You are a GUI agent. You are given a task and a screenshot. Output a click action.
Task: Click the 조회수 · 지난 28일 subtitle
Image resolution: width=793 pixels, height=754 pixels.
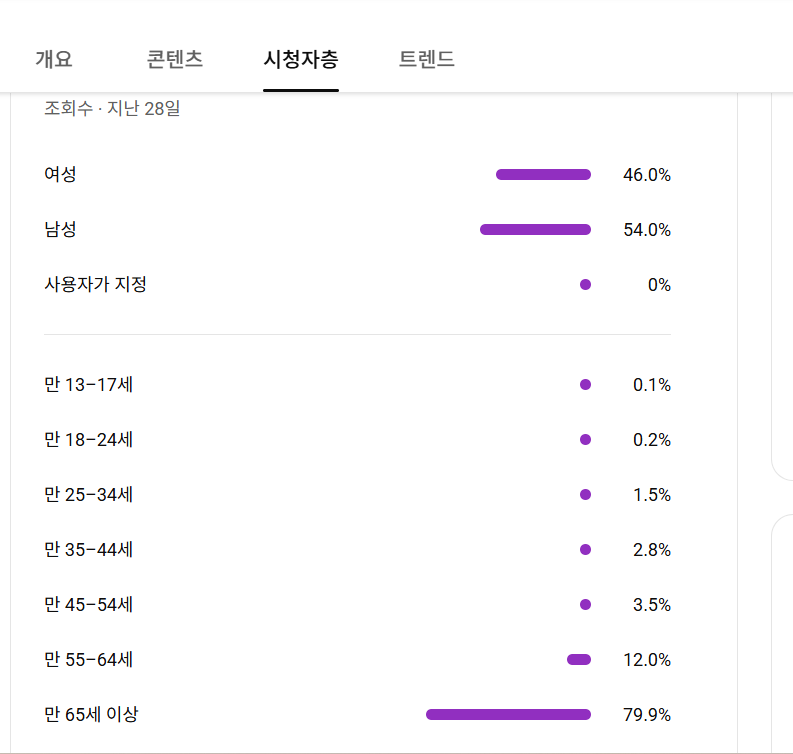[112, 108]
